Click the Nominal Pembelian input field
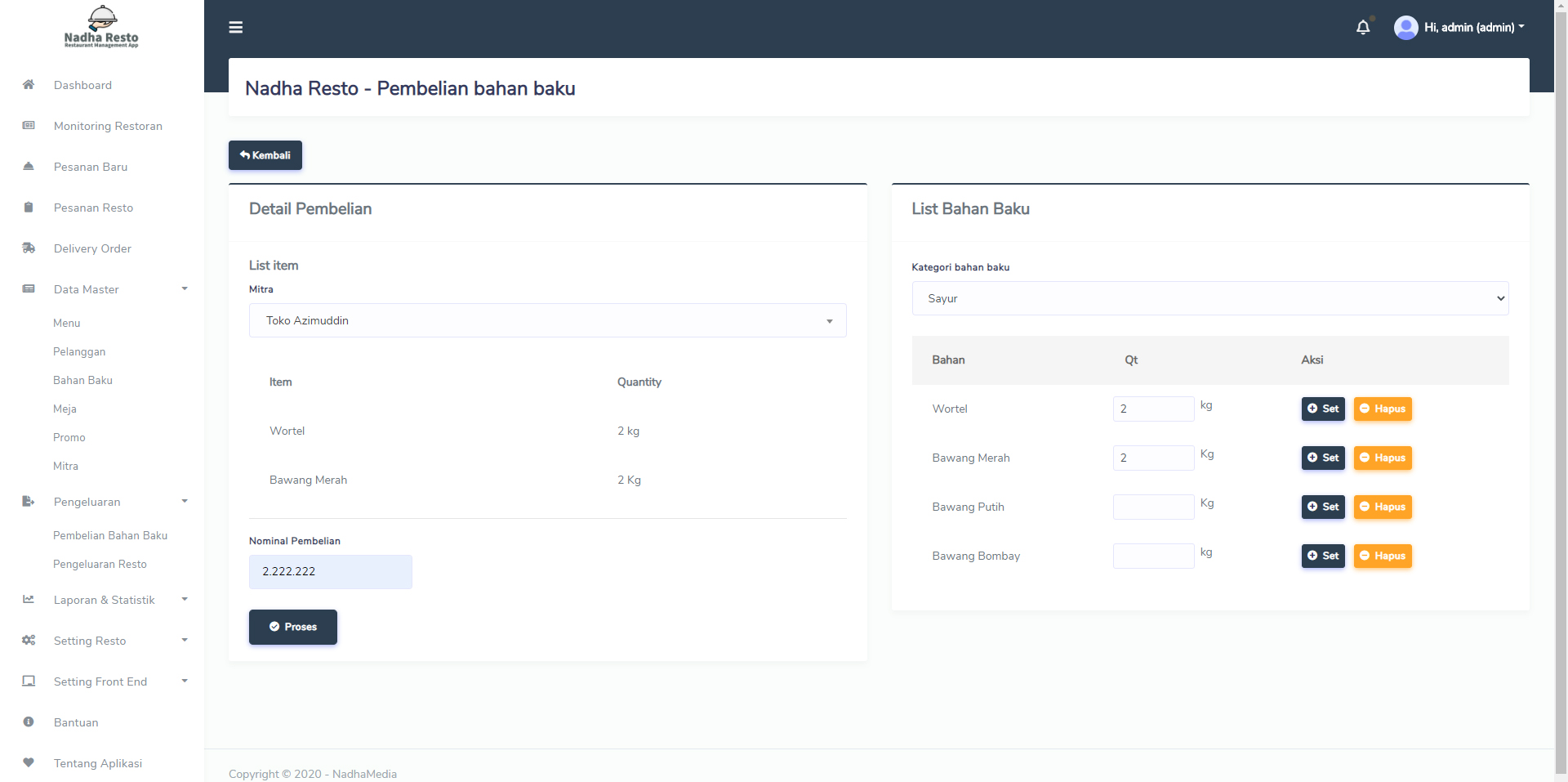The height and width of the screenshot is (782, 1568). point(331,572)
